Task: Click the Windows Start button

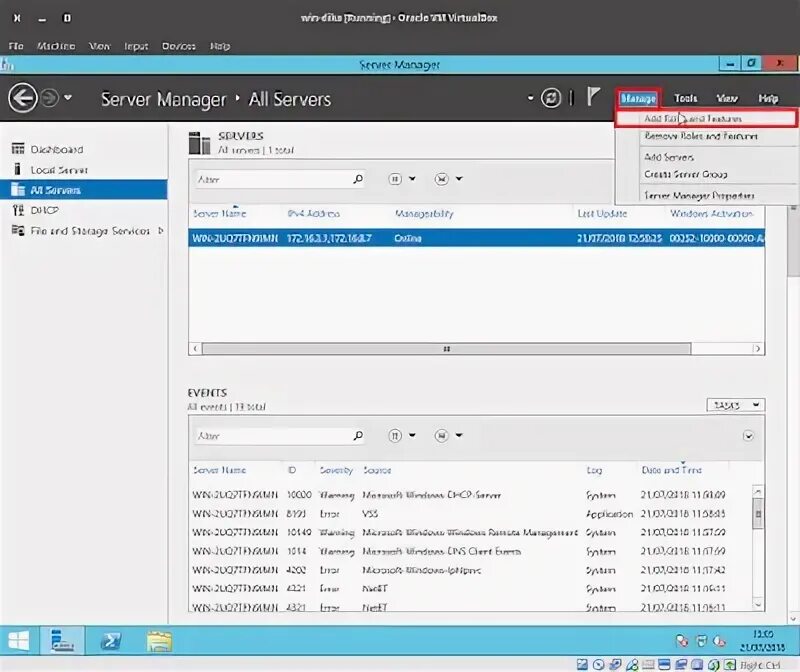Action: click(19, 641)
